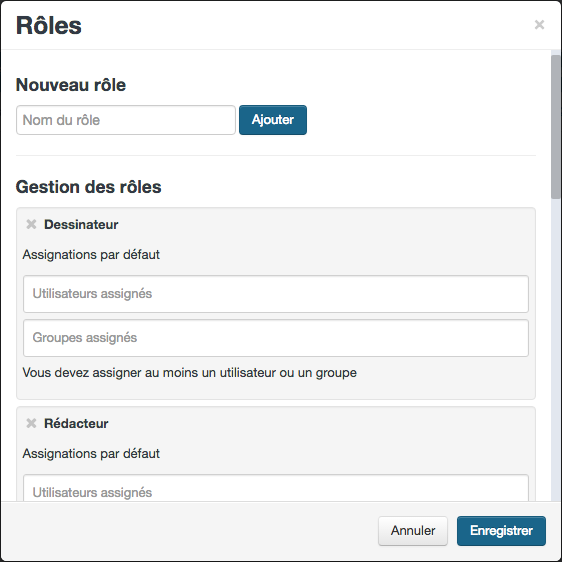The height and width of the screenshot is (562, 562).
Task: Open Utilisateurs assignés field under Dessinateur
Action: click(x=276, y=294)
